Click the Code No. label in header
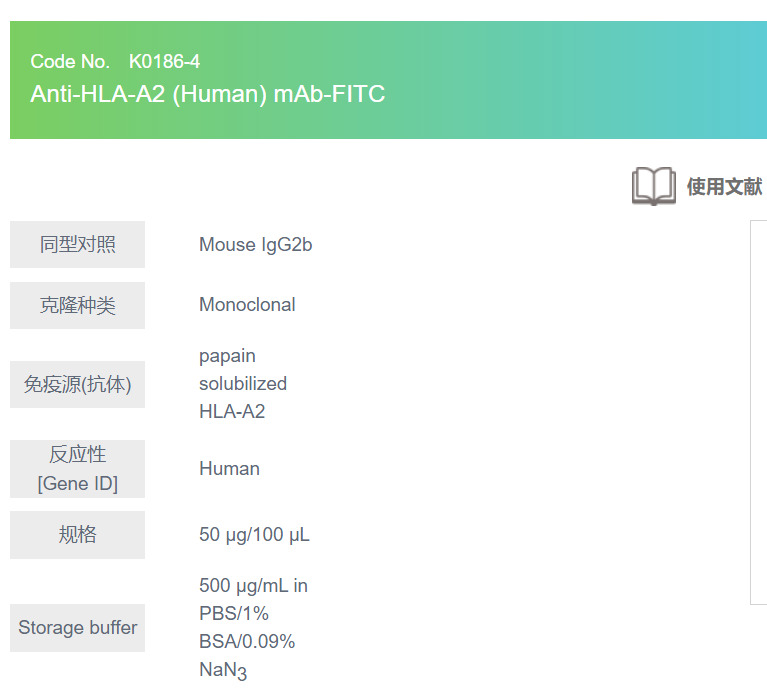767x690 pixels. (70, 62)
